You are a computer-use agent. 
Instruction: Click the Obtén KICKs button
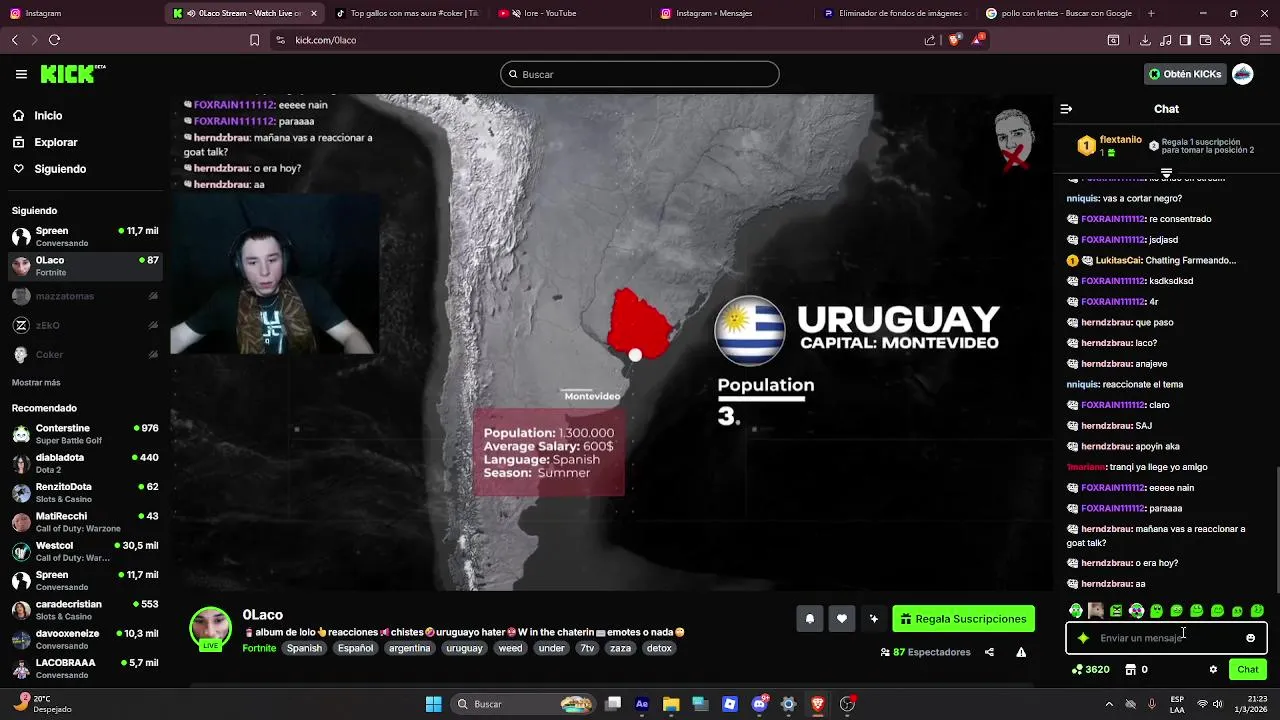1184,74
